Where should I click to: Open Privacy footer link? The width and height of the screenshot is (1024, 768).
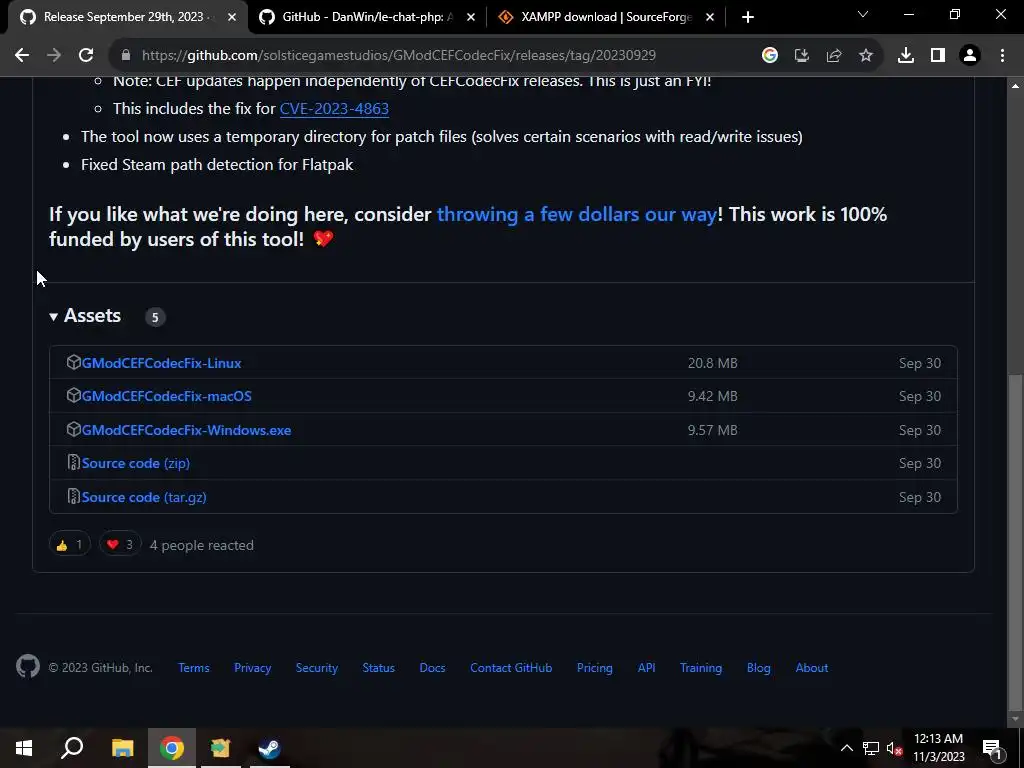tap(253, 668)
